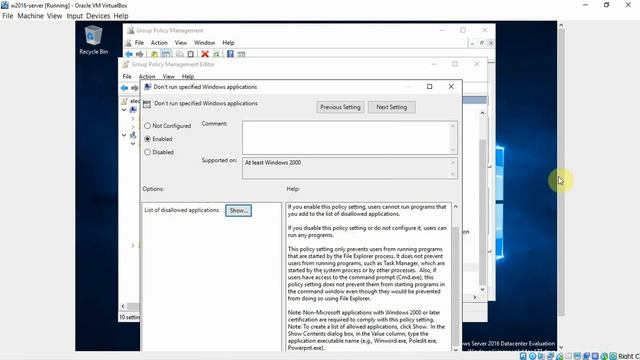Screen dimensions: 640x360
Task: Click Show... for list of disallowed applications
Action: (238, 211)
